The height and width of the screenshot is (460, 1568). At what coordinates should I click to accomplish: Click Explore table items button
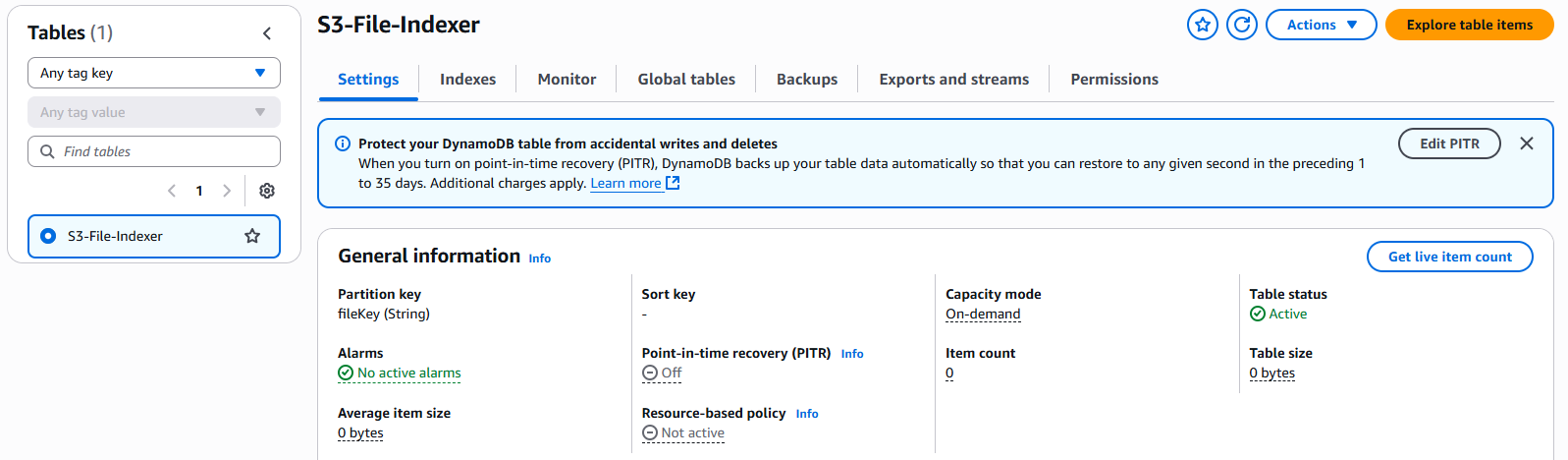[x=1469, y=26]
